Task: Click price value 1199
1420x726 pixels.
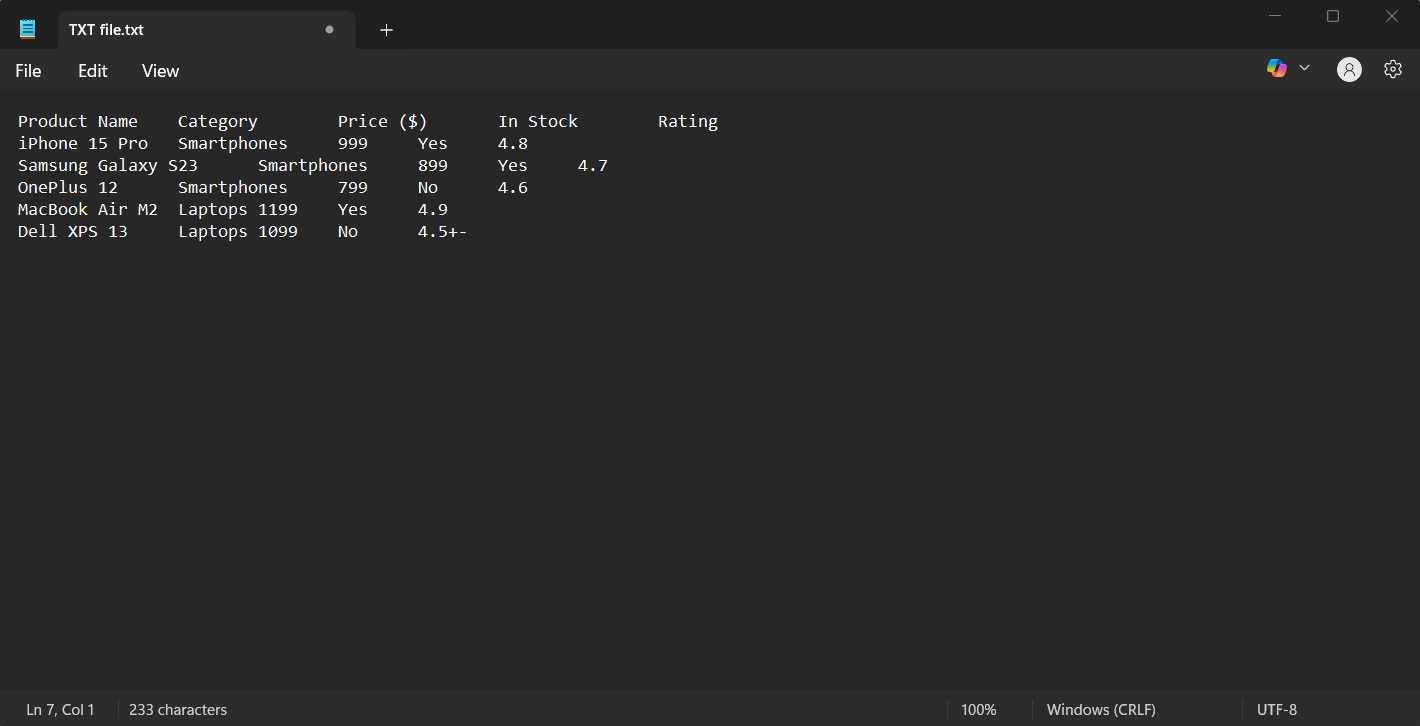Action: (x=278, y=209)
